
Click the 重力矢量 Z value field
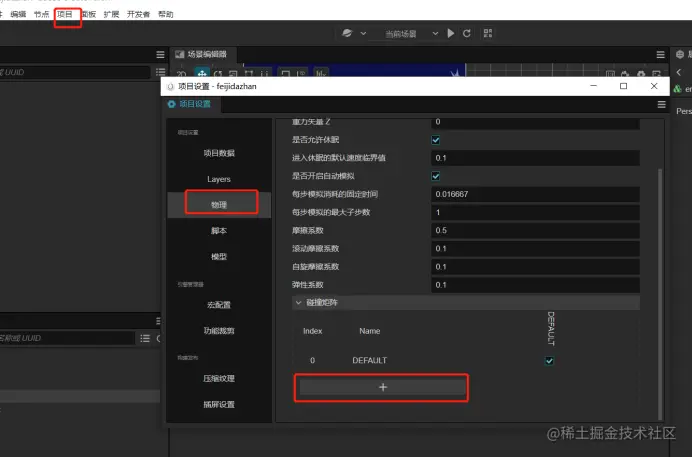click(535, 123)
